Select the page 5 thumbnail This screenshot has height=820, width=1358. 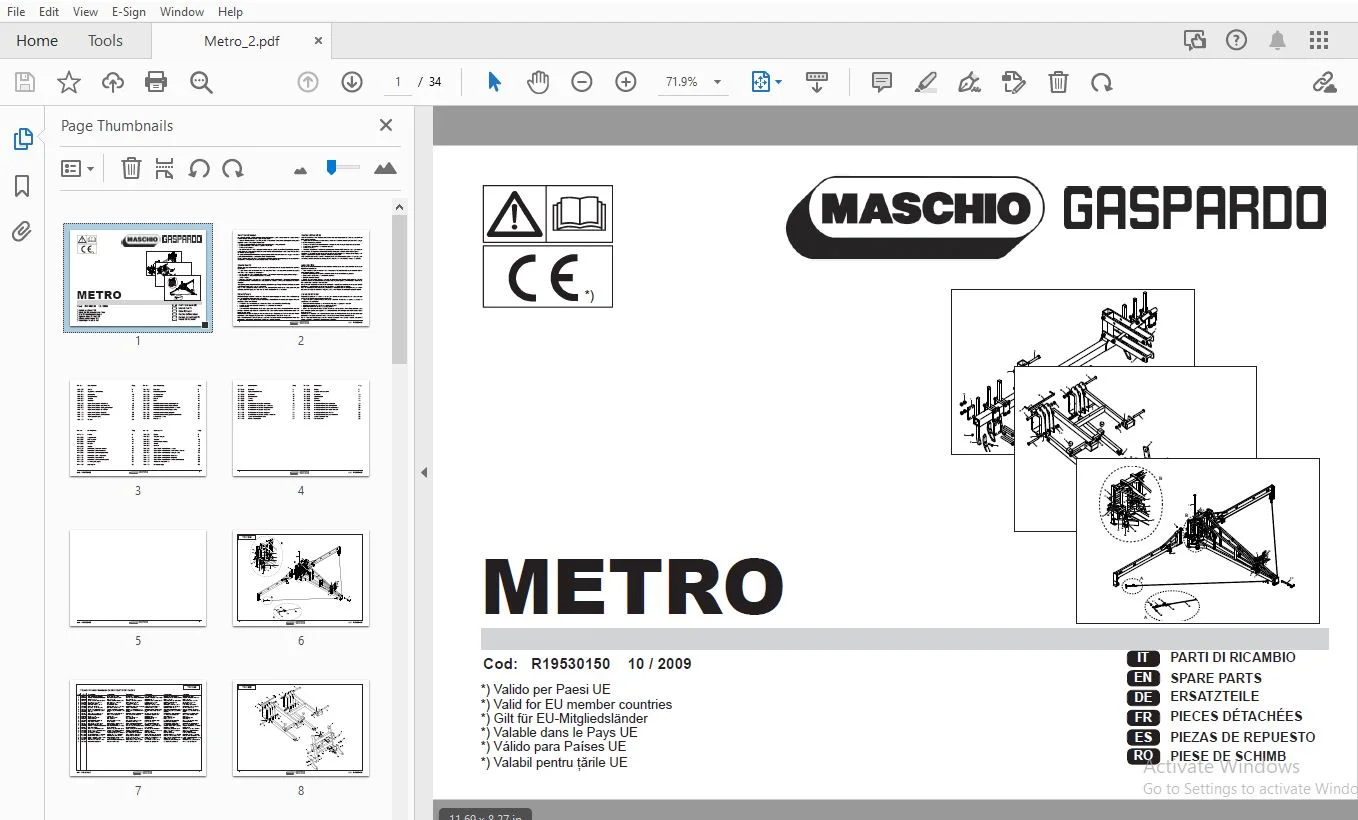138,578
